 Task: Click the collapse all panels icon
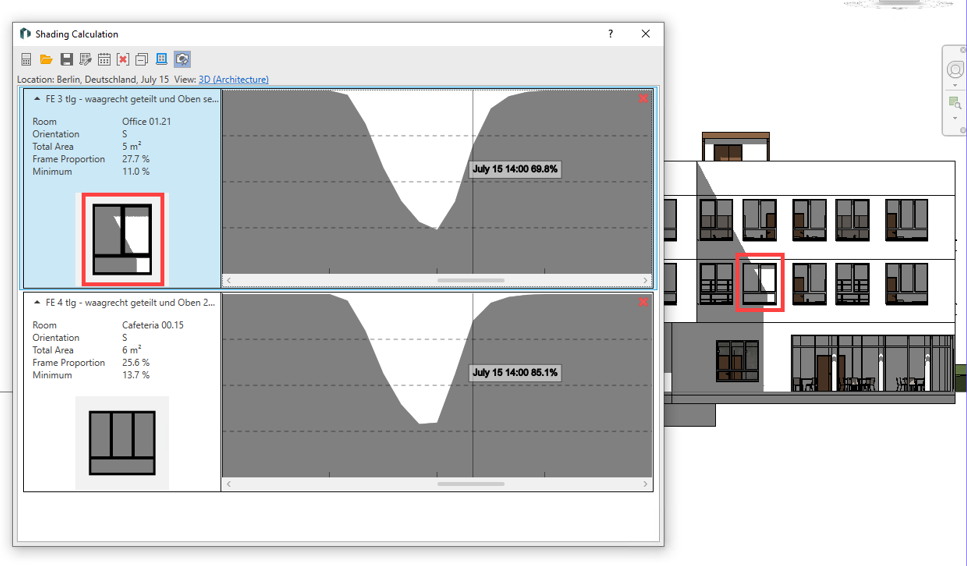pos(142,60)
